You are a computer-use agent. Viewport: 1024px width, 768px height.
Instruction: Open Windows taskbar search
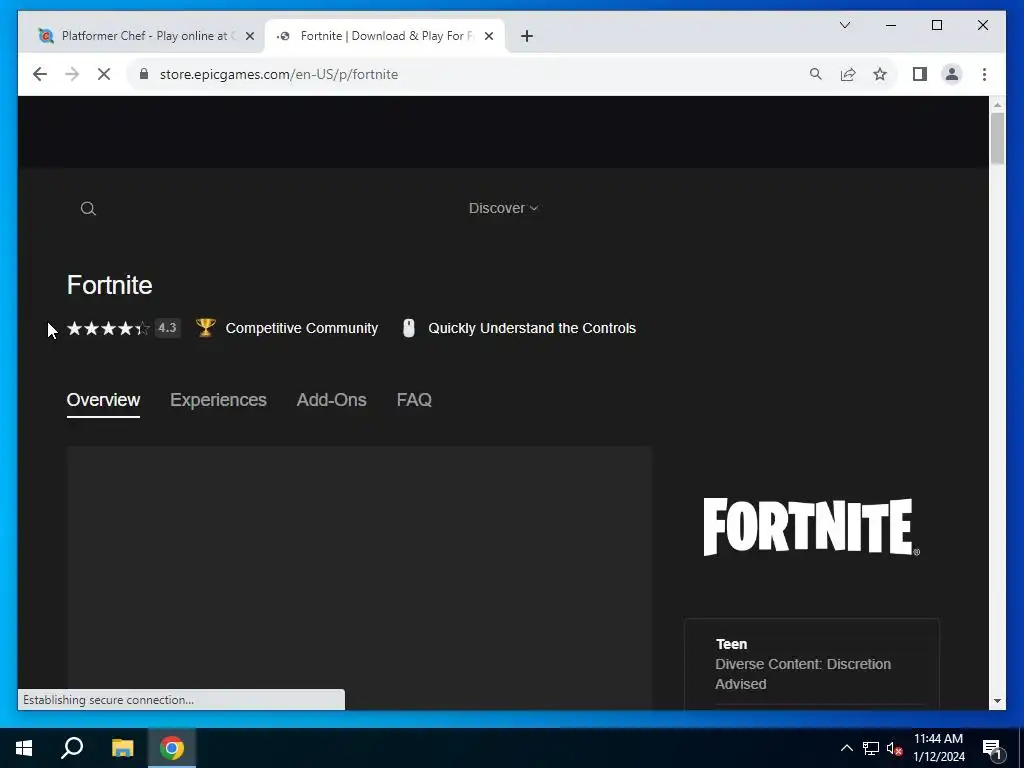point(72,748)
